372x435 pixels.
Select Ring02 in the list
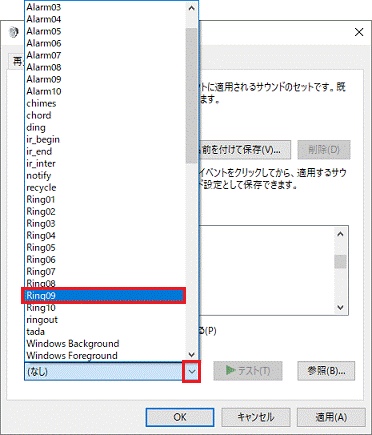pyautogui.click(x=105, y=211)
